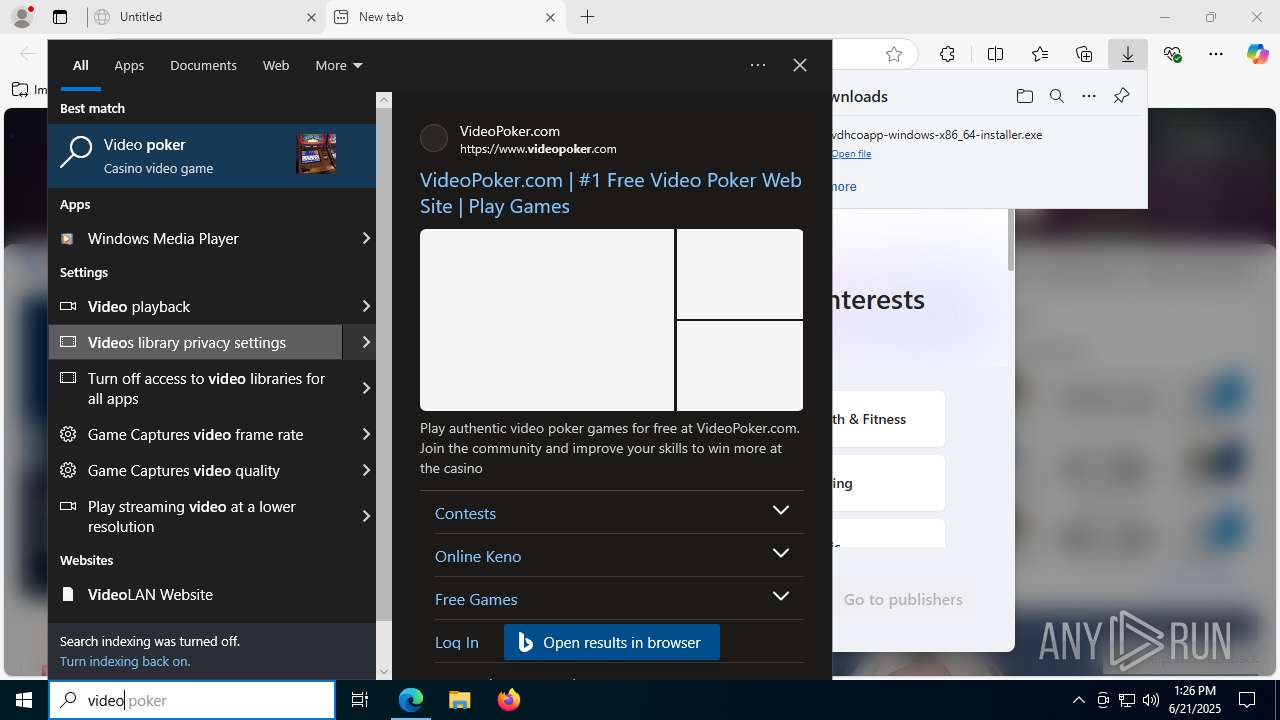This screenshot has height=720, width=1280.
Task: Click the Edge downloads toolbar icon
Action: (x=1128, y=54)
